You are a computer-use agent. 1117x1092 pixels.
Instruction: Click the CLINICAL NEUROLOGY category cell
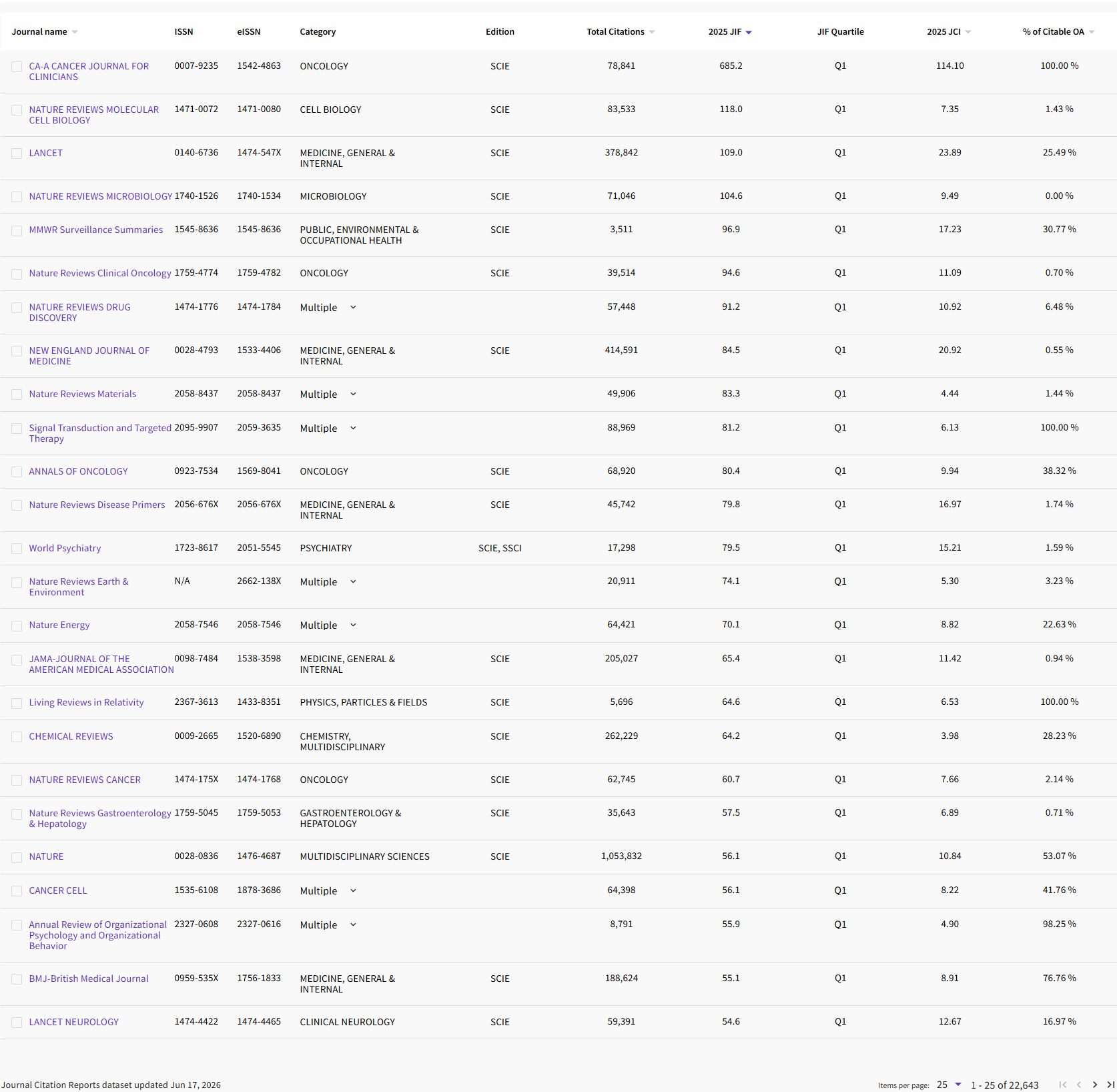347,1023
